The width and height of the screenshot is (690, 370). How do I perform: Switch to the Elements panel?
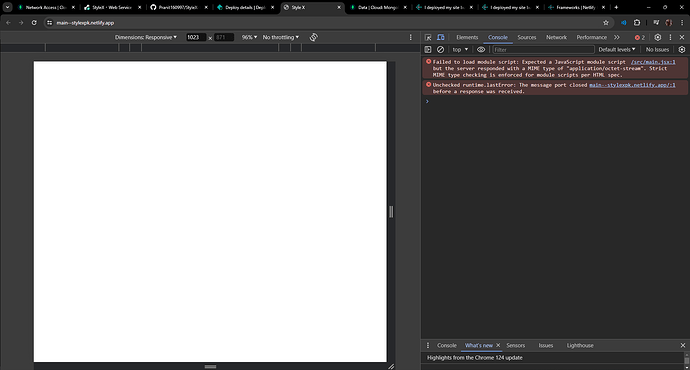467,37
